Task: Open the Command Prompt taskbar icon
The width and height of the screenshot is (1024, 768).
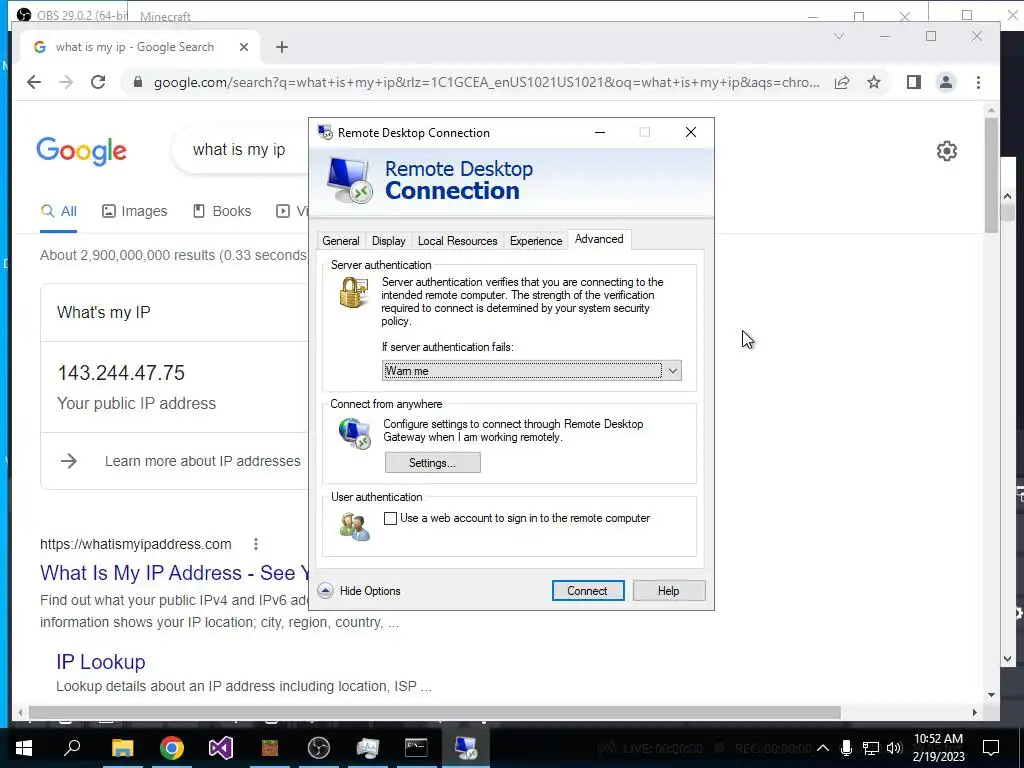Action: 416,748
